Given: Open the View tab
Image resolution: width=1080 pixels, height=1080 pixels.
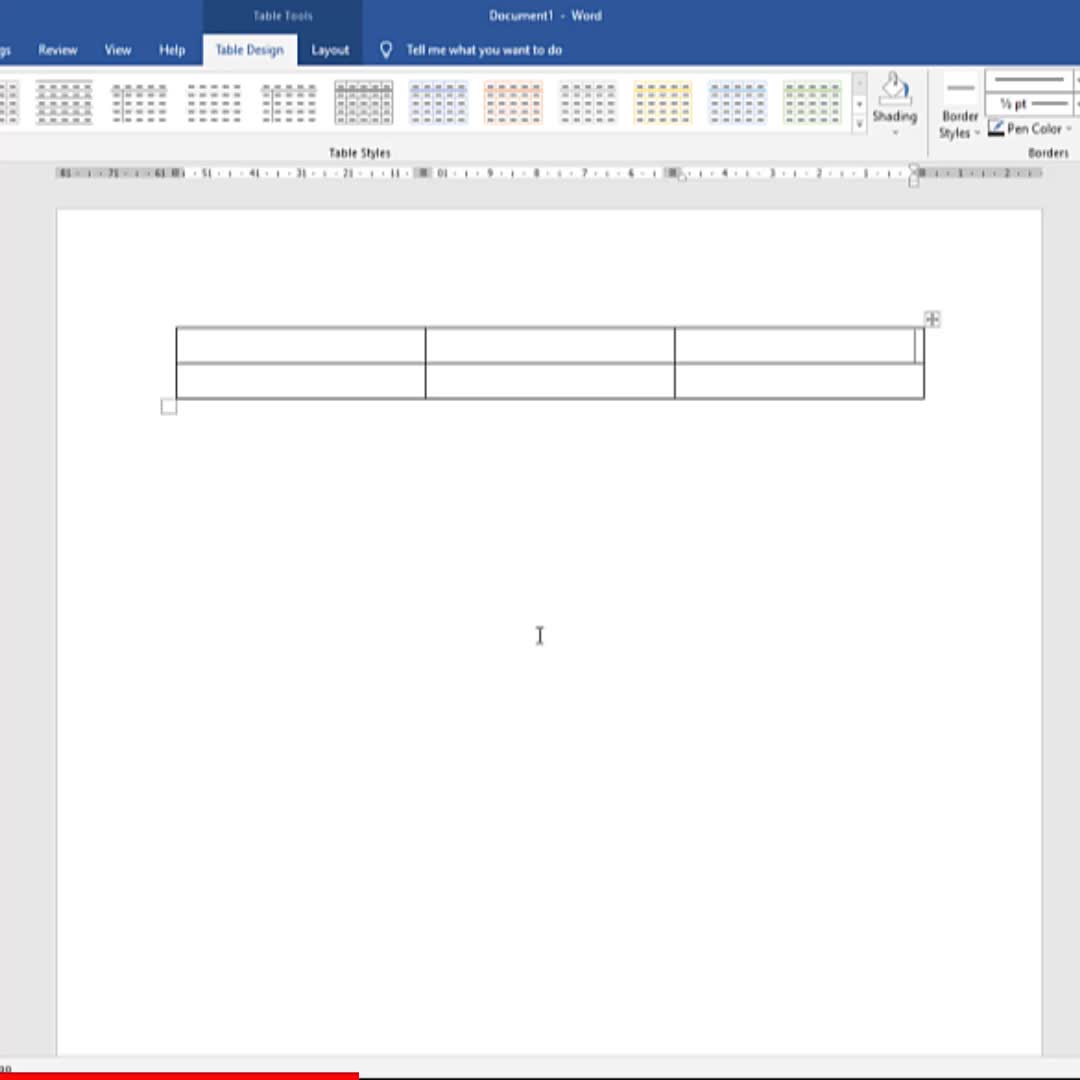Looking at the screenshot, I should pyautogui.click(x=118, y=50).
